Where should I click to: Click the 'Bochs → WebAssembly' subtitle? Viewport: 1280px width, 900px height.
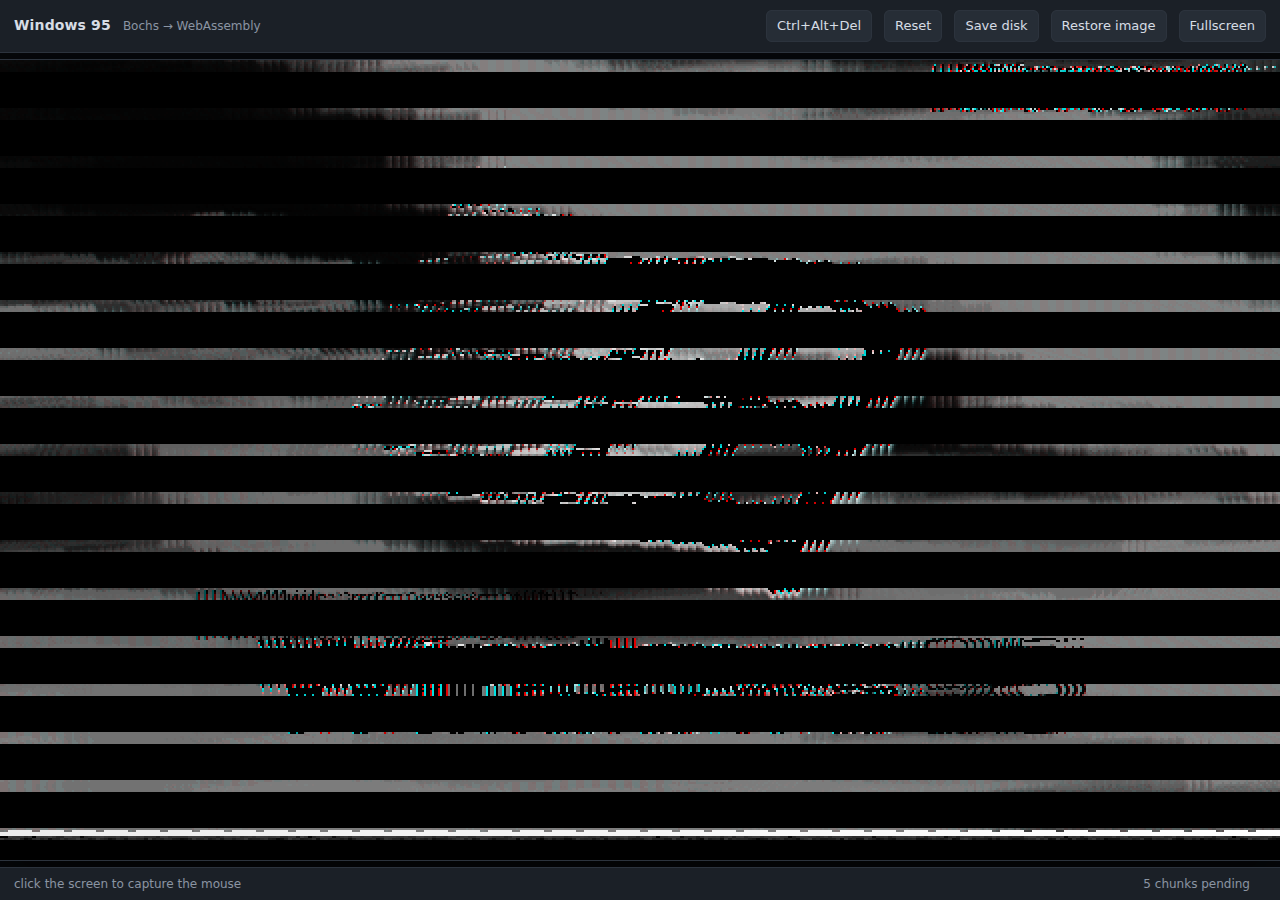click(192, 26)
